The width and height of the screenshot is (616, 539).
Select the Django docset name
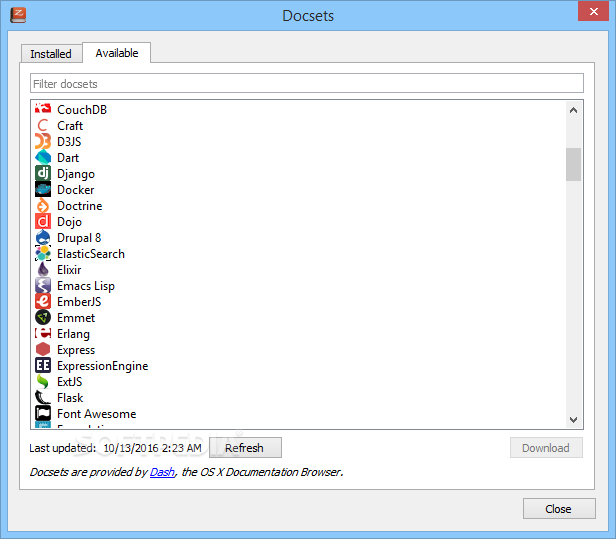click(x=76, y=174)
